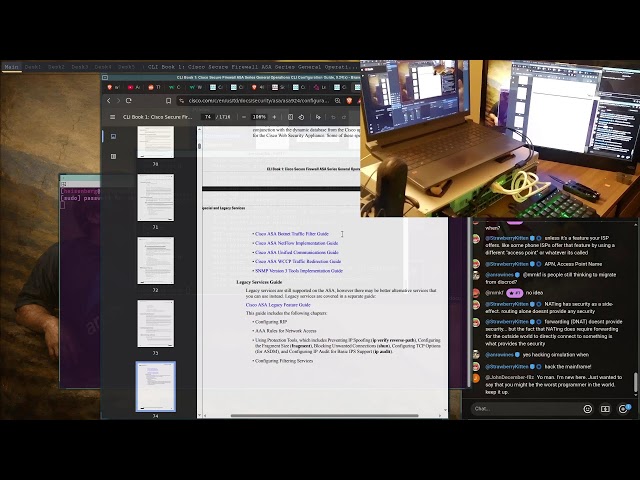
Task: Open the Cisco ASA Legacy Feature Guide link
Action: pyautogui.click(x=278, y=305)
